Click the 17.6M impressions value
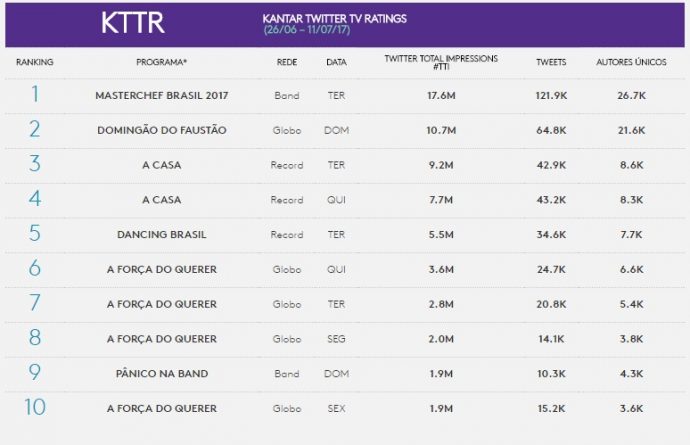This screenshot has height=445, width=690. click(441, 96)
